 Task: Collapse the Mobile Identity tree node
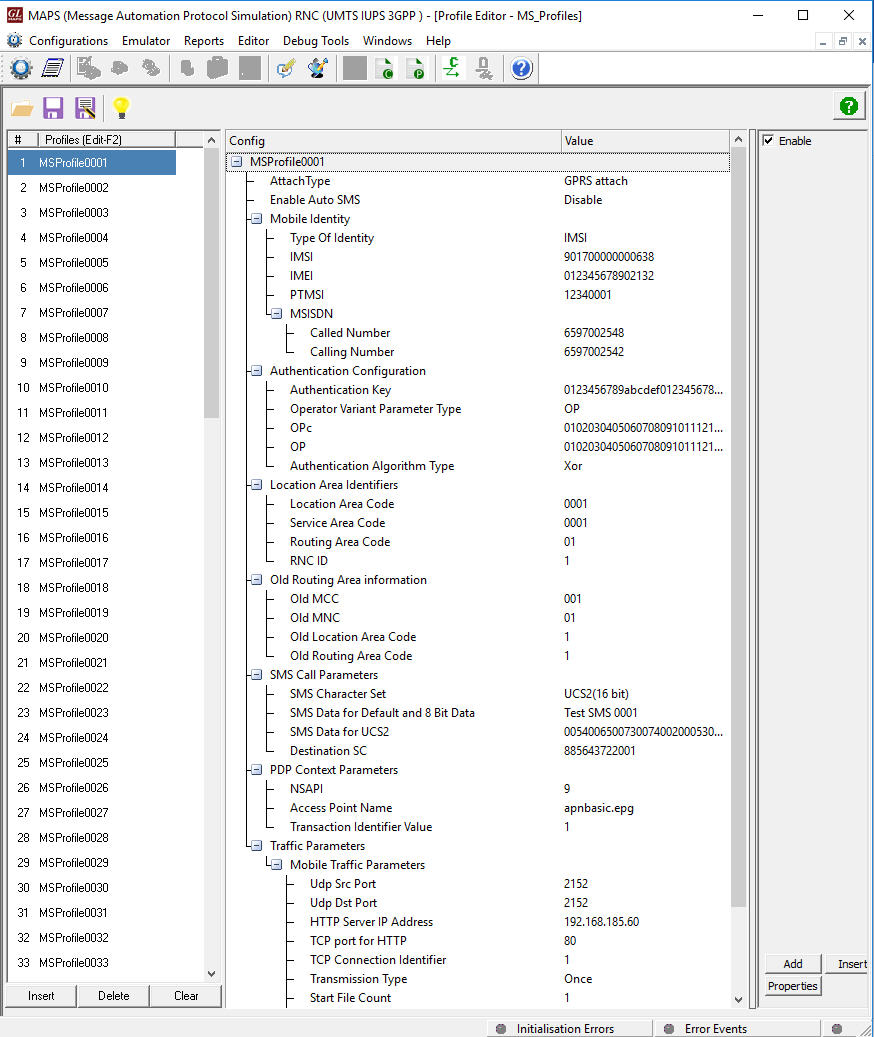(x=255, y=218)
